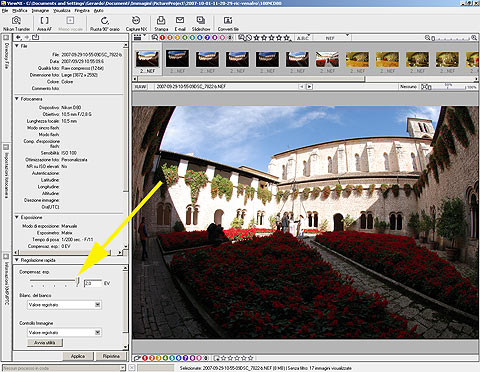The image size is (480, 372).
Task: Open the Finestra menu
Action: coord(82,10)
